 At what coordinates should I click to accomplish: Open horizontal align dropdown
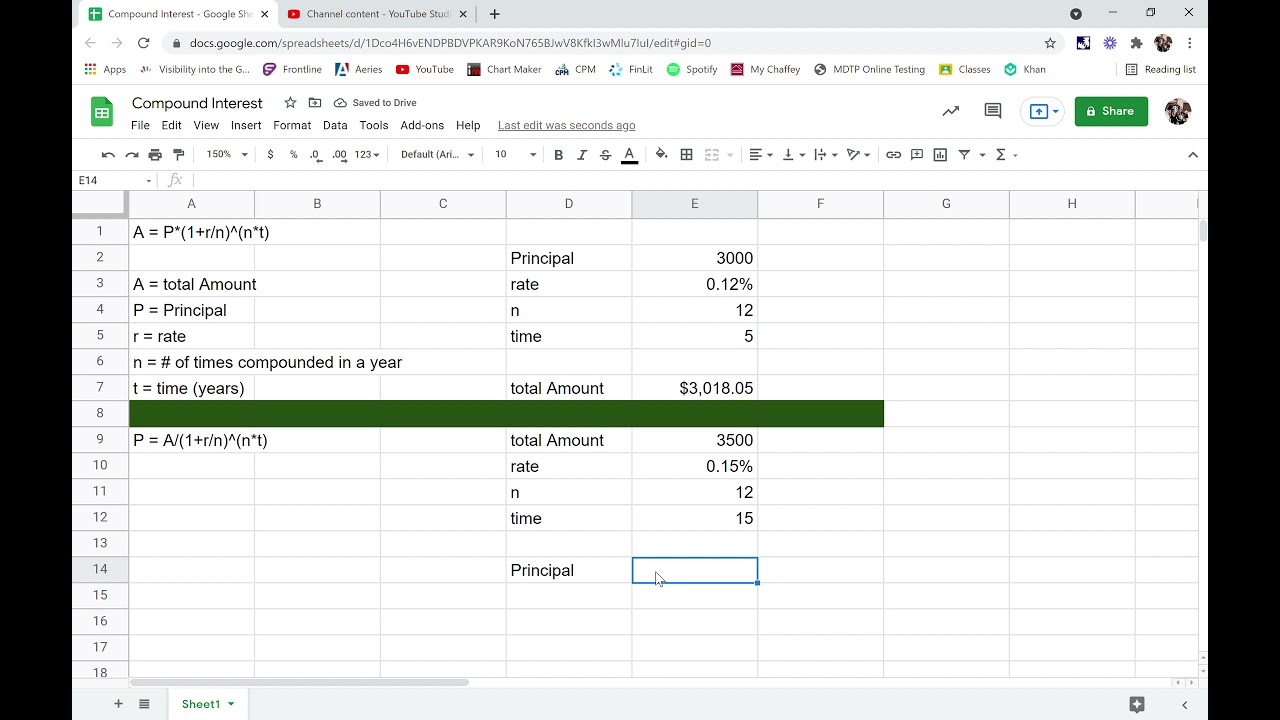[761, 154]
